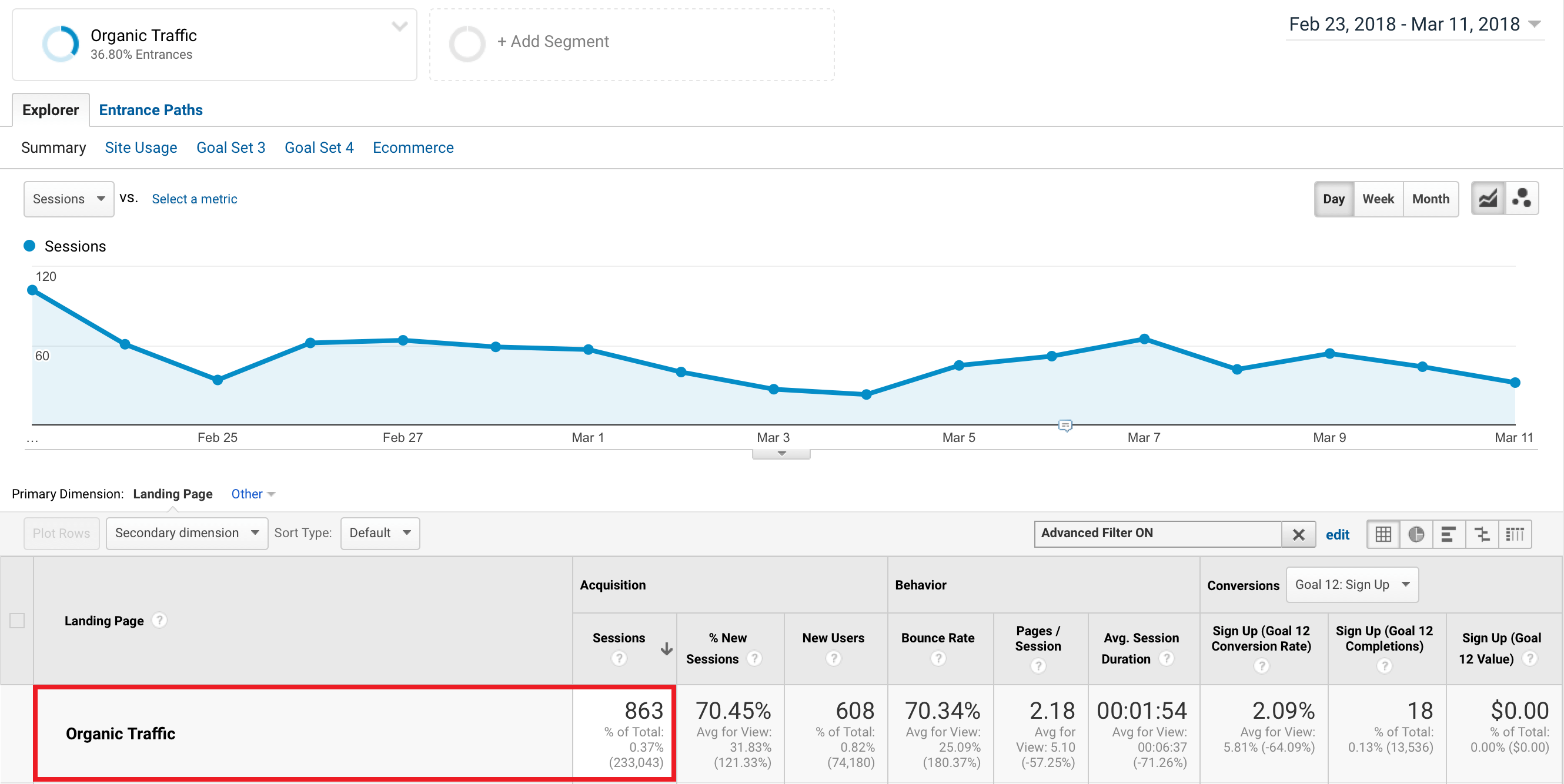The image size is (1564, 784).
Task: Switch to the Entrance Paths tab
Action: coord(151,110)
